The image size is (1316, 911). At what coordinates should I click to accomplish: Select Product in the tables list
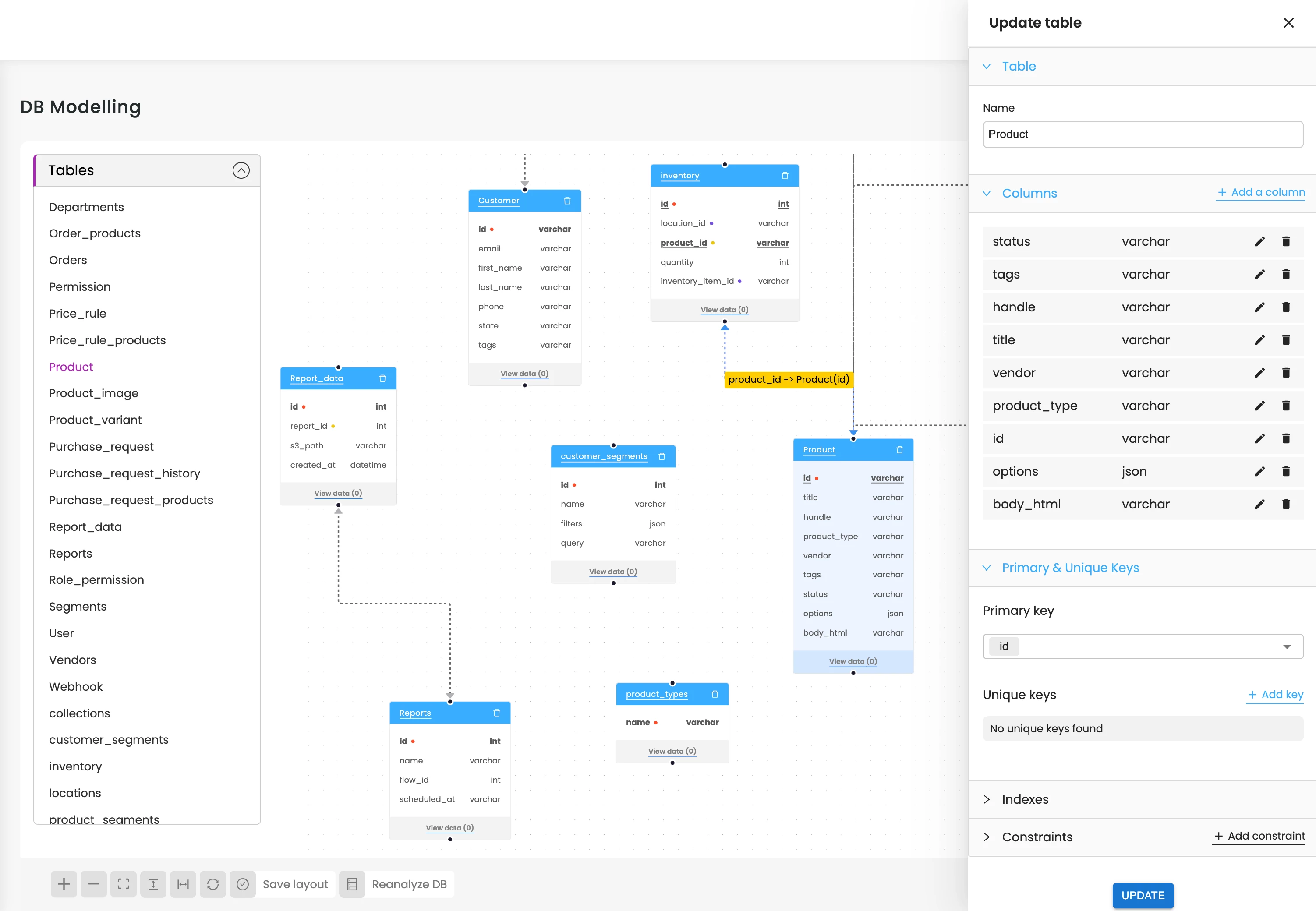[x=71, y=367]
